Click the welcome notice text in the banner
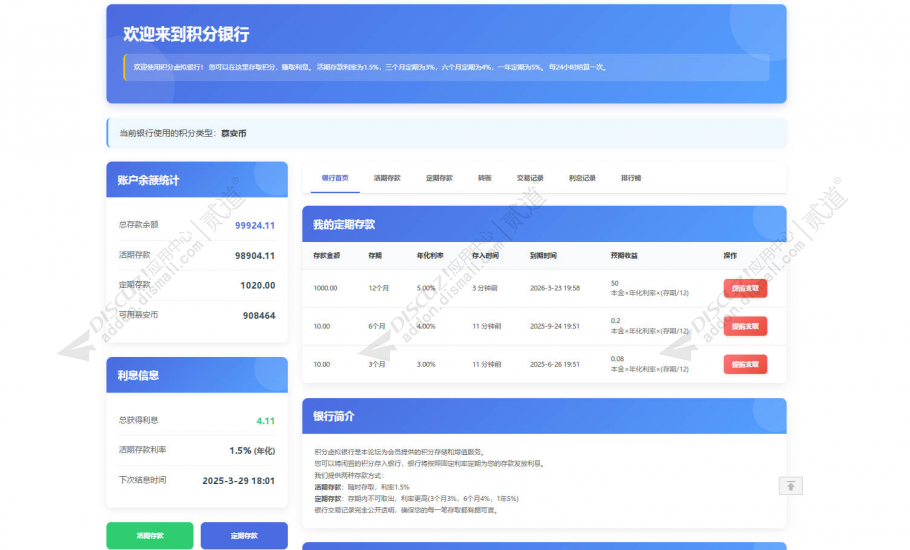Viewport: 910px width, 550px height. pos(370,67)
